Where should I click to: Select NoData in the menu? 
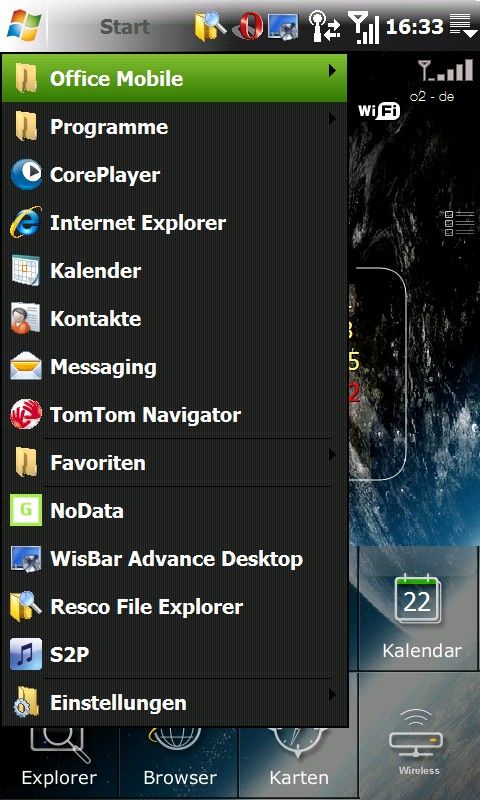(174, 511)
